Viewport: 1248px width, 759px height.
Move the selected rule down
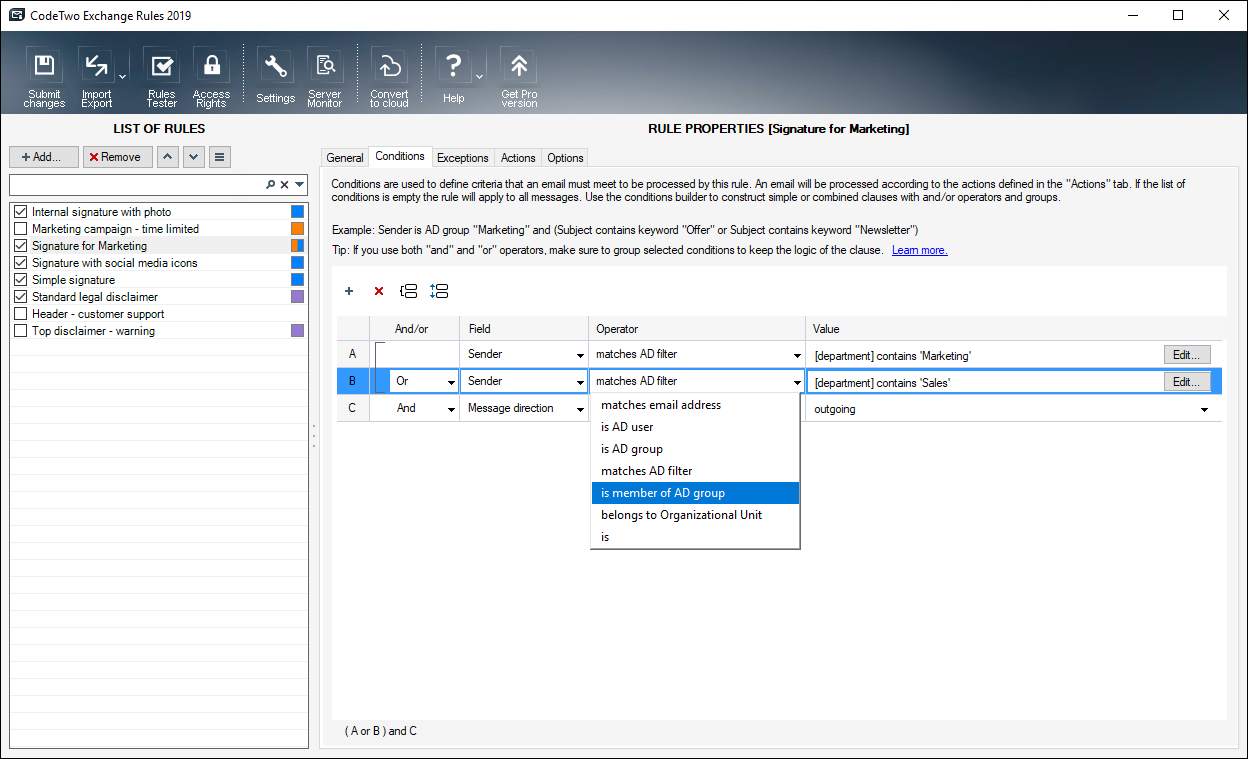(x=194, y=157)
